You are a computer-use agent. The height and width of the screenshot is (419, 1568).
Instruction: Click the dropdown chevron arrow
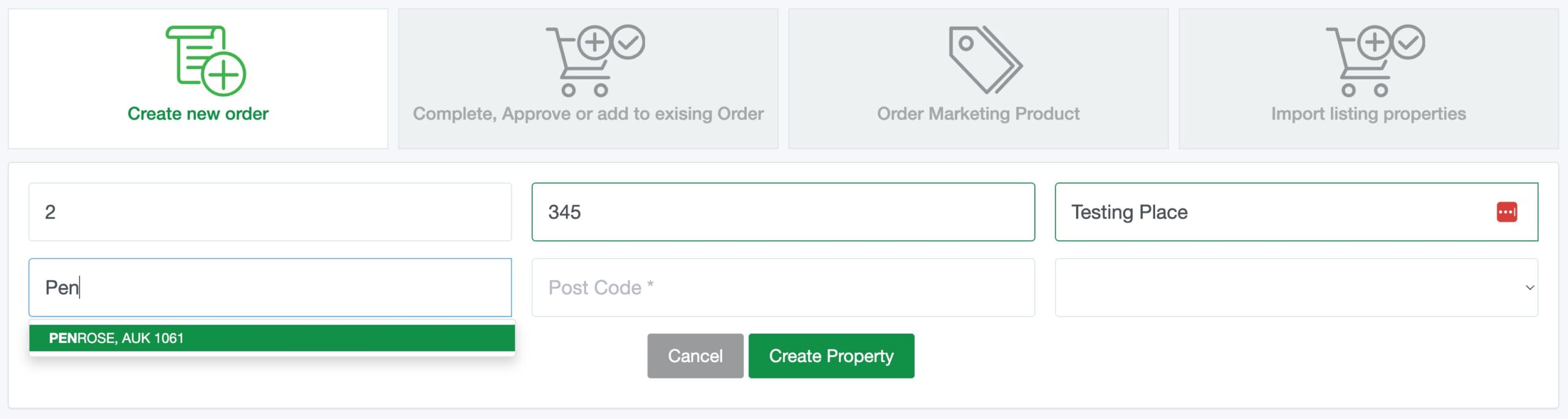1529,287
